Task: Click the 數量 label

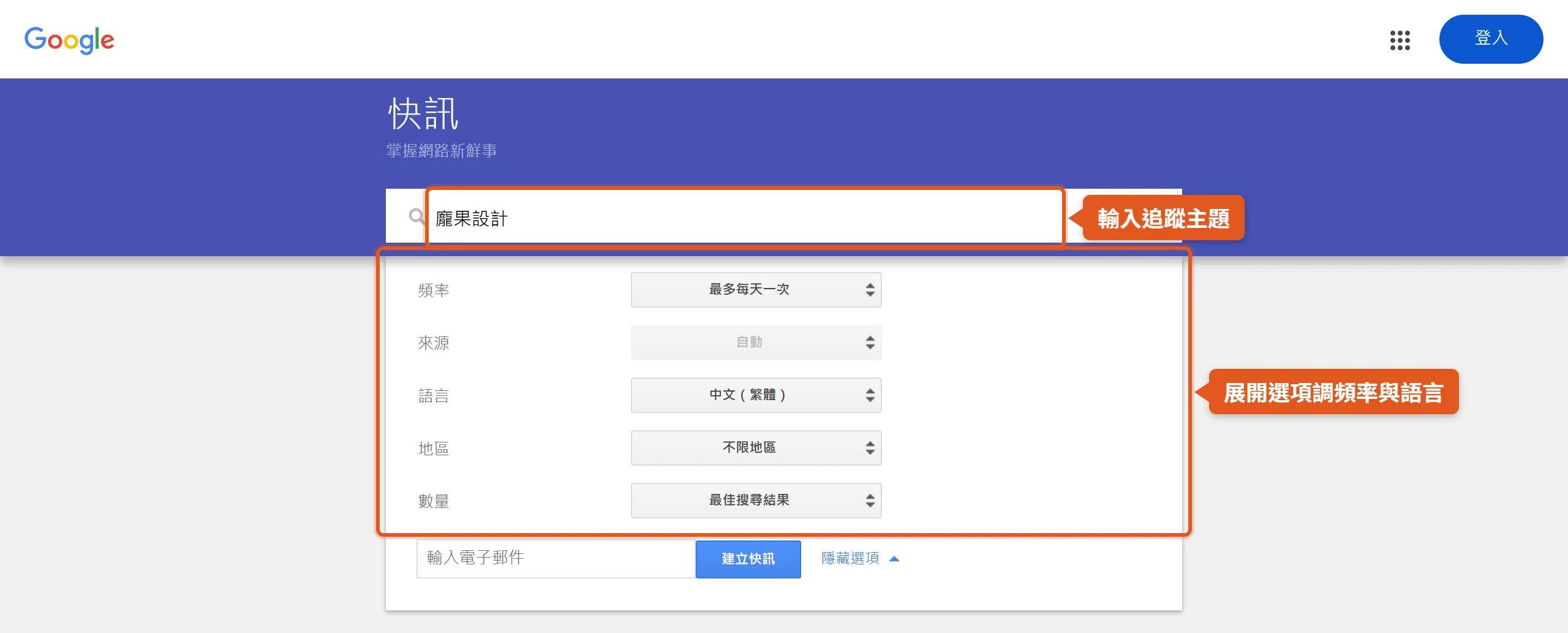Action: pos(434,501)
